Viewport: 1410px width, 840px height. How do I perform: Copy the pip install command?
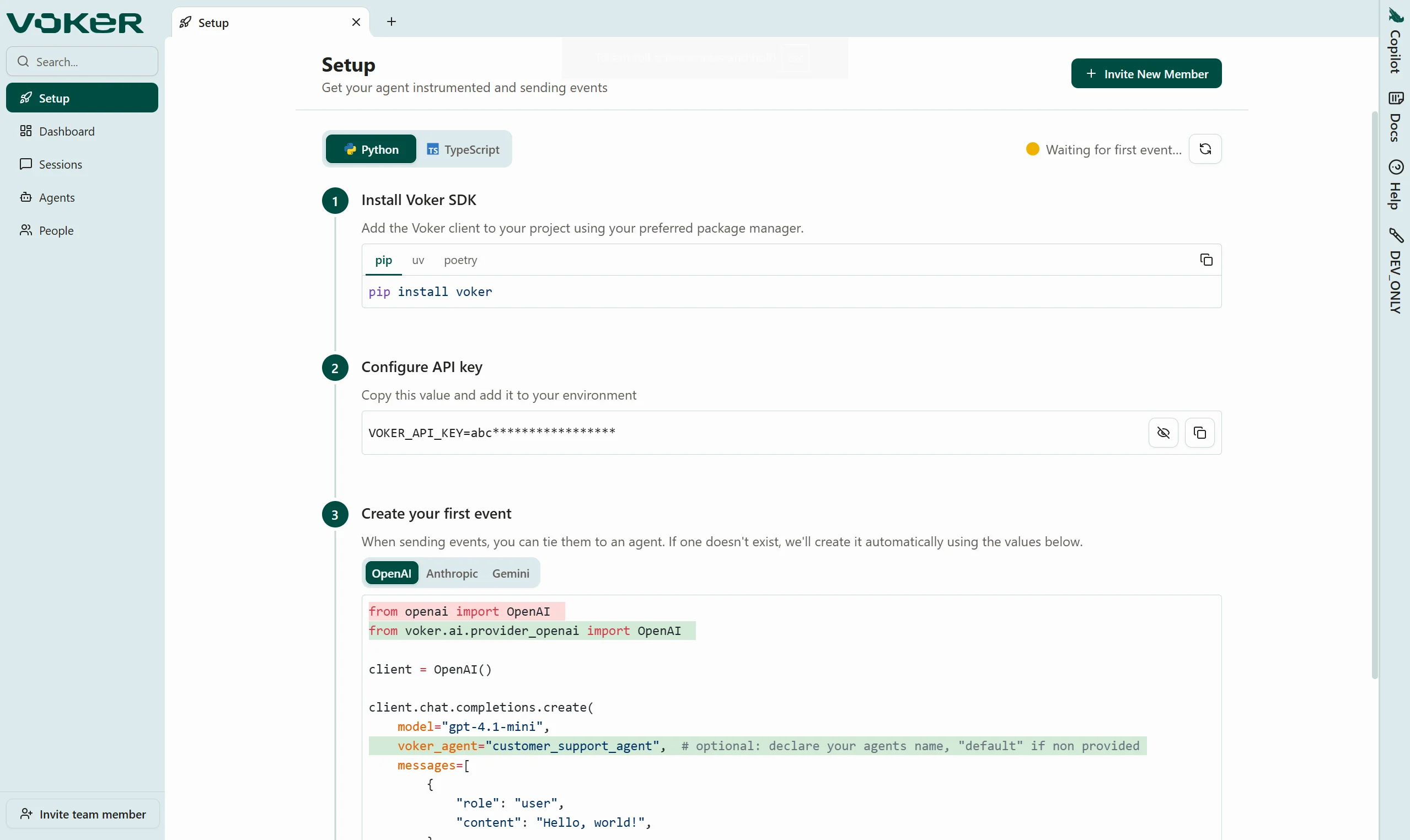pos(1206,260)
